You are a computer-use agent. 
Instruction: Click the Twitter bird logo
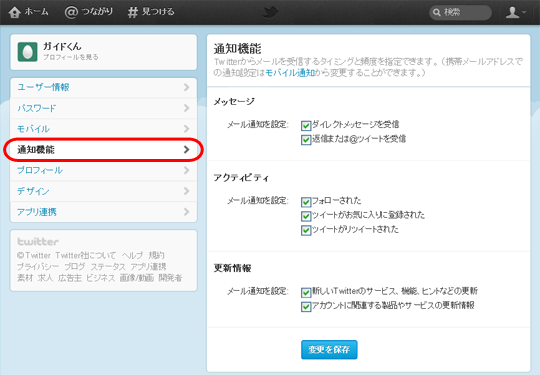pos(270,12)
